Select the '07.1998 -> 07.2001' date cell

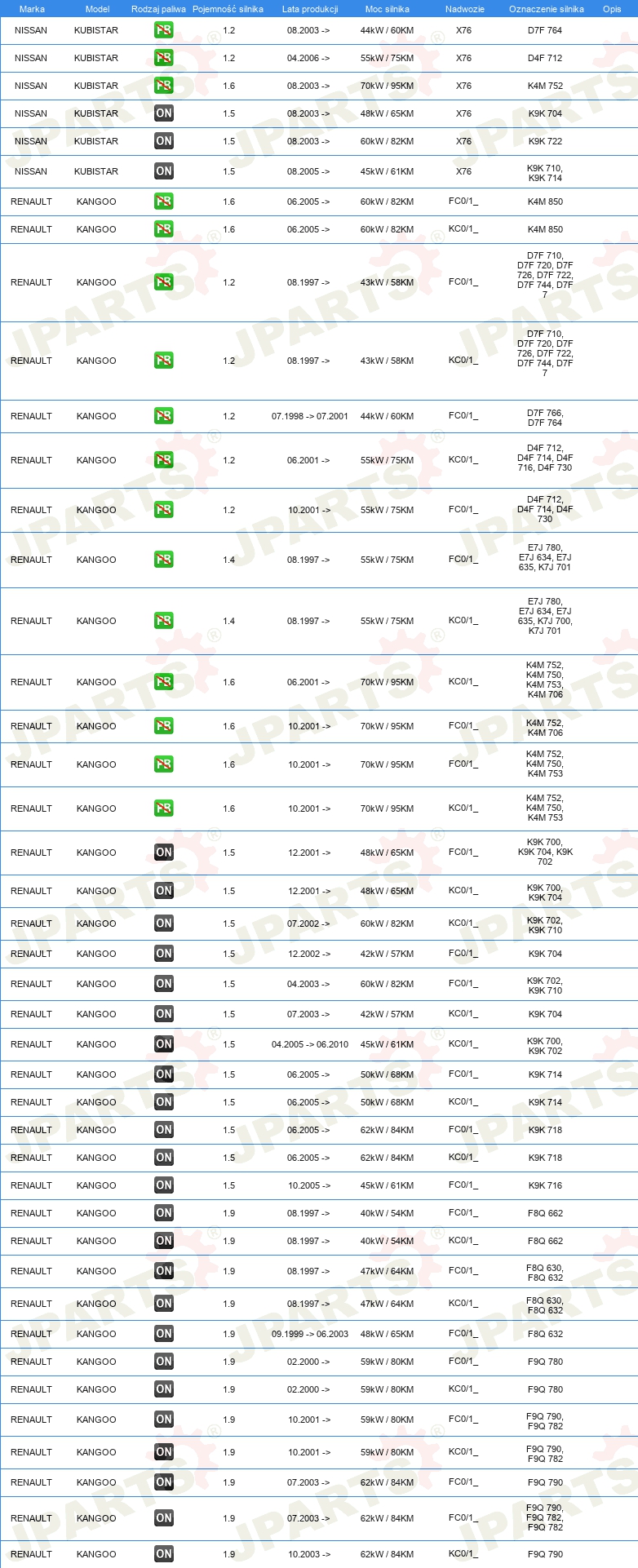(x=310, y=416)
